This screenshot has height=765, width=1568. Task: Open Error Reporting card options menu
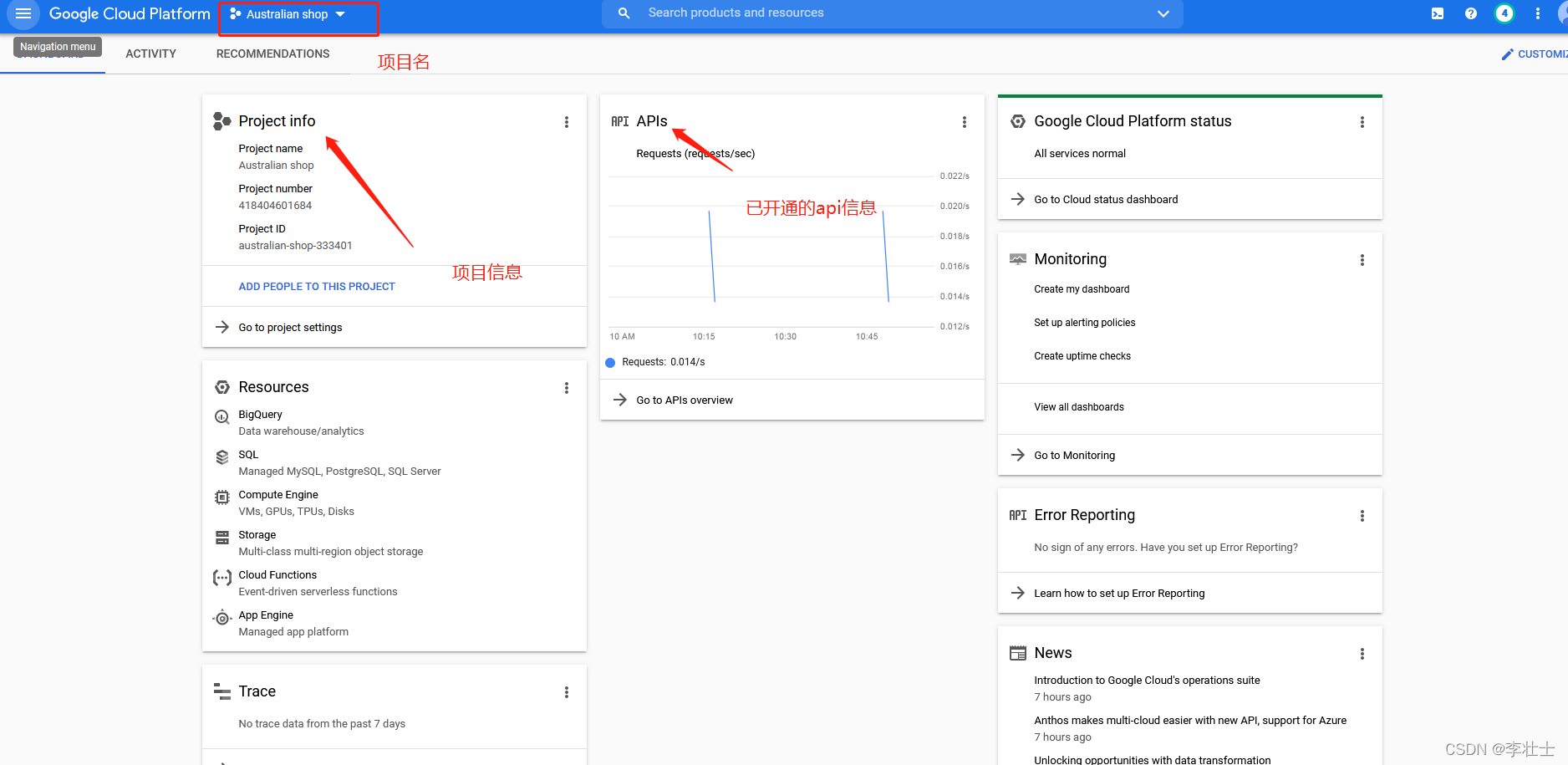click(x=1362, y=516)
